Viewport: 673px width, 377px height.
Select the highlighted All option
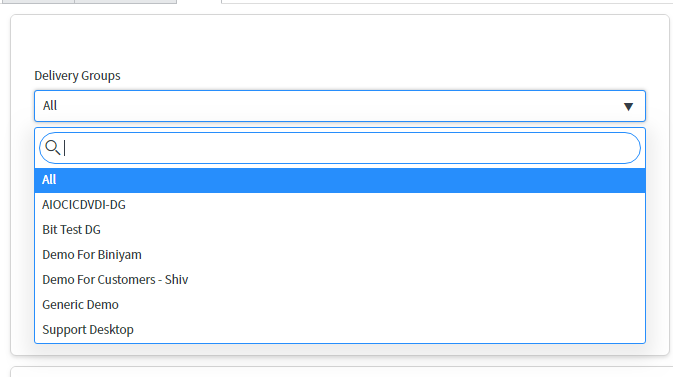pyautogui.click(x=340, y=180)
